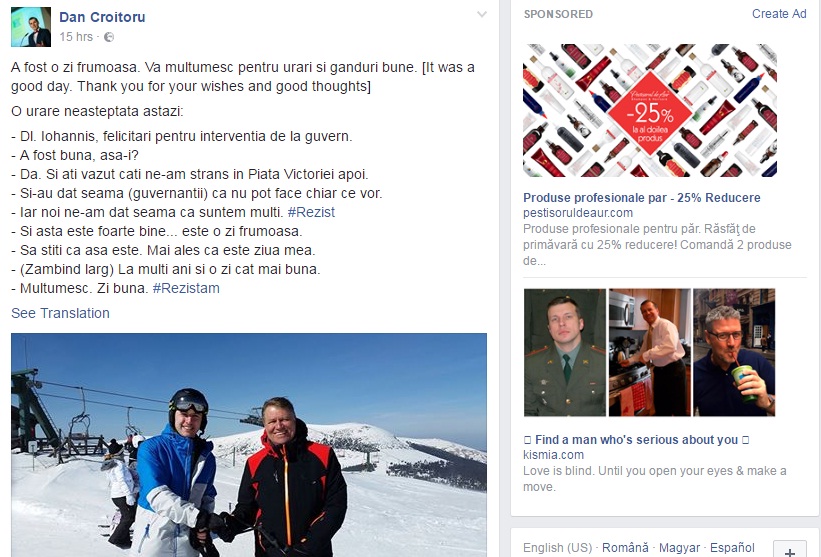Open the -25% hair products ad image
This screenshot has width=821, height=557.
coord(650,110)
